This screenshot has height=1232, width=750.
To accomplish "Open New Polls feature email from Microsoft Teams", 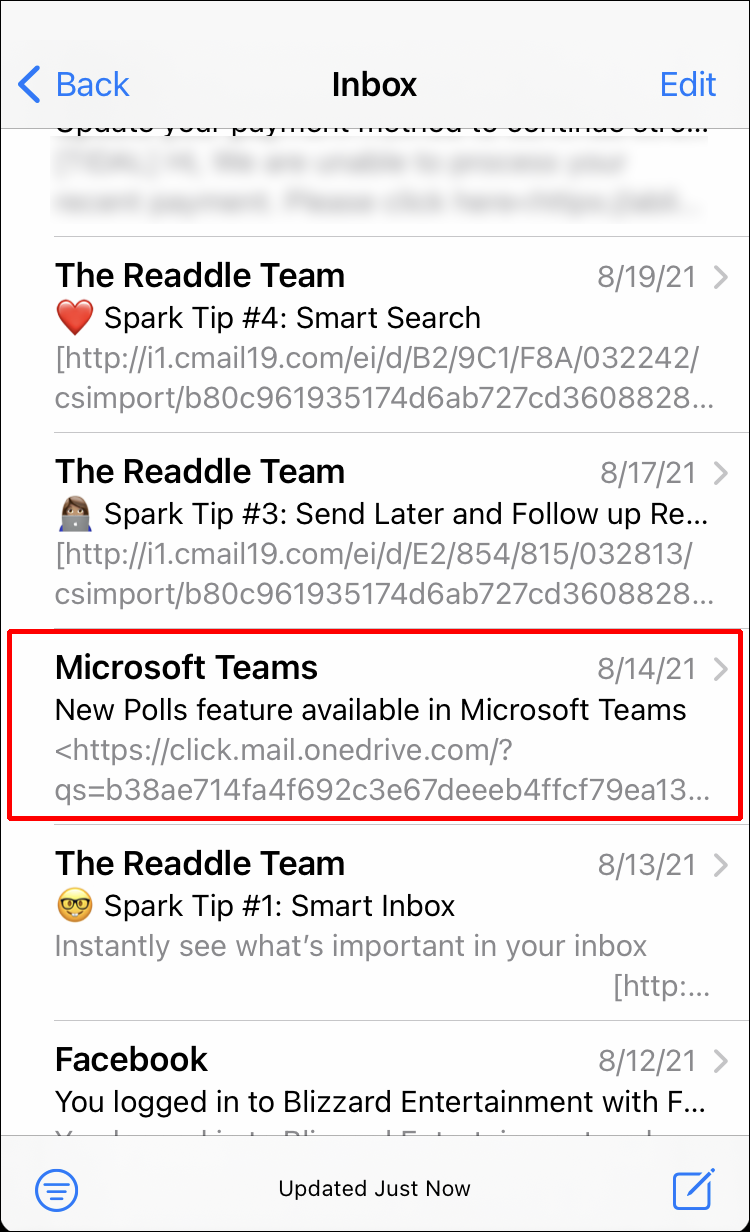I will 370,711.
